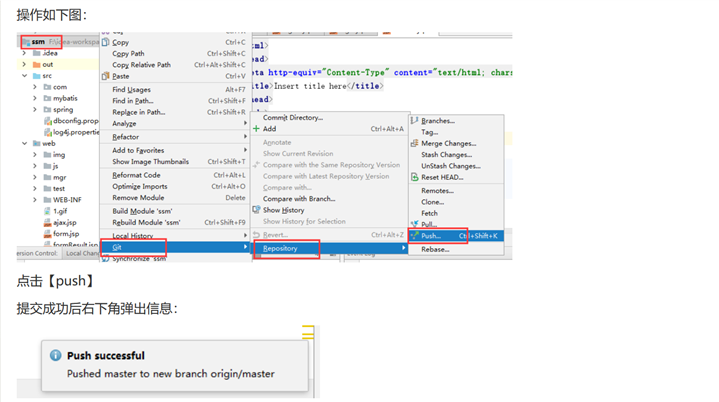
Task: Collapse the src folder node
Action: [24, 76]
